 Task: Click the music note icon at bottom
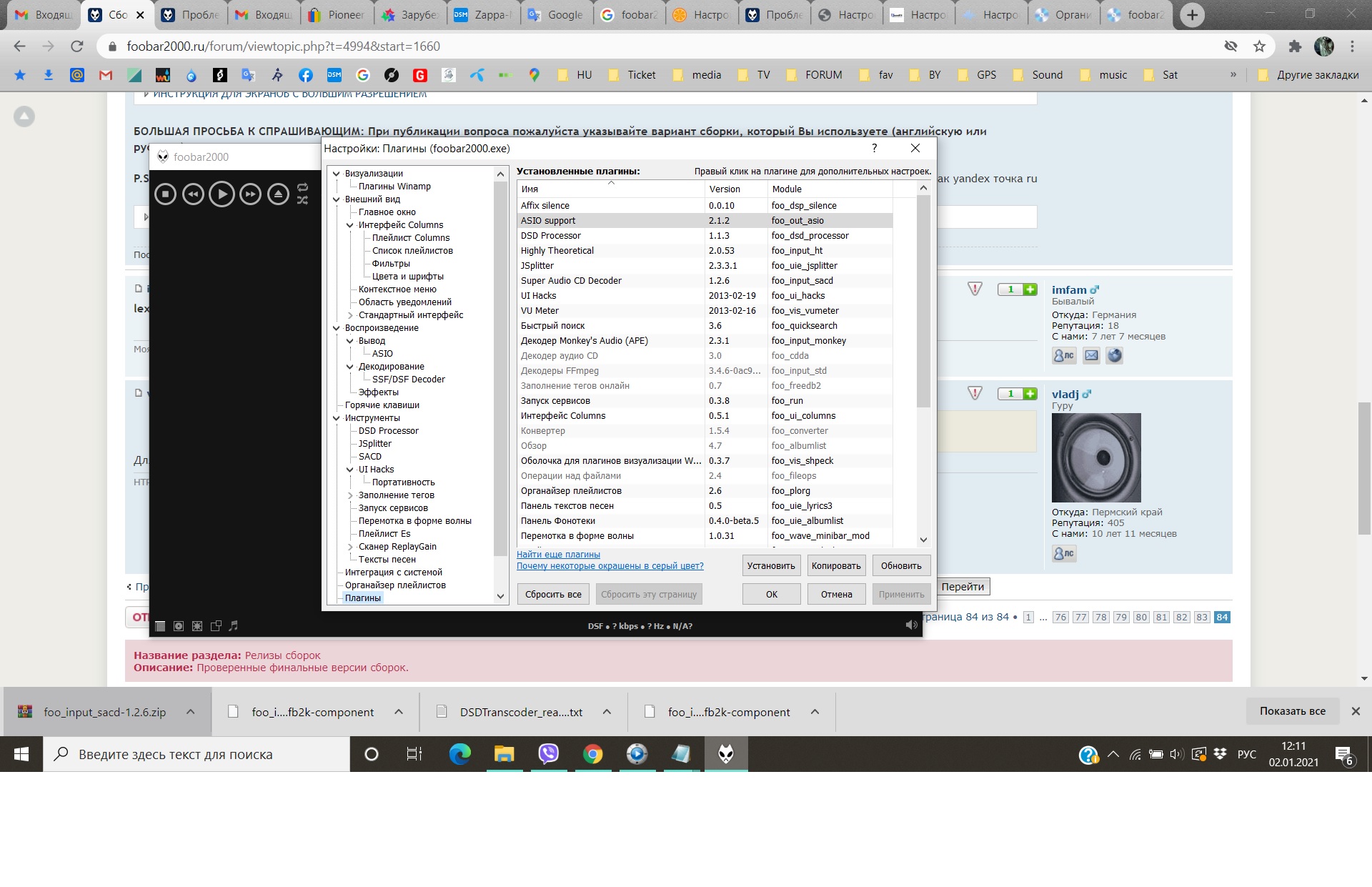click(234, 626)
